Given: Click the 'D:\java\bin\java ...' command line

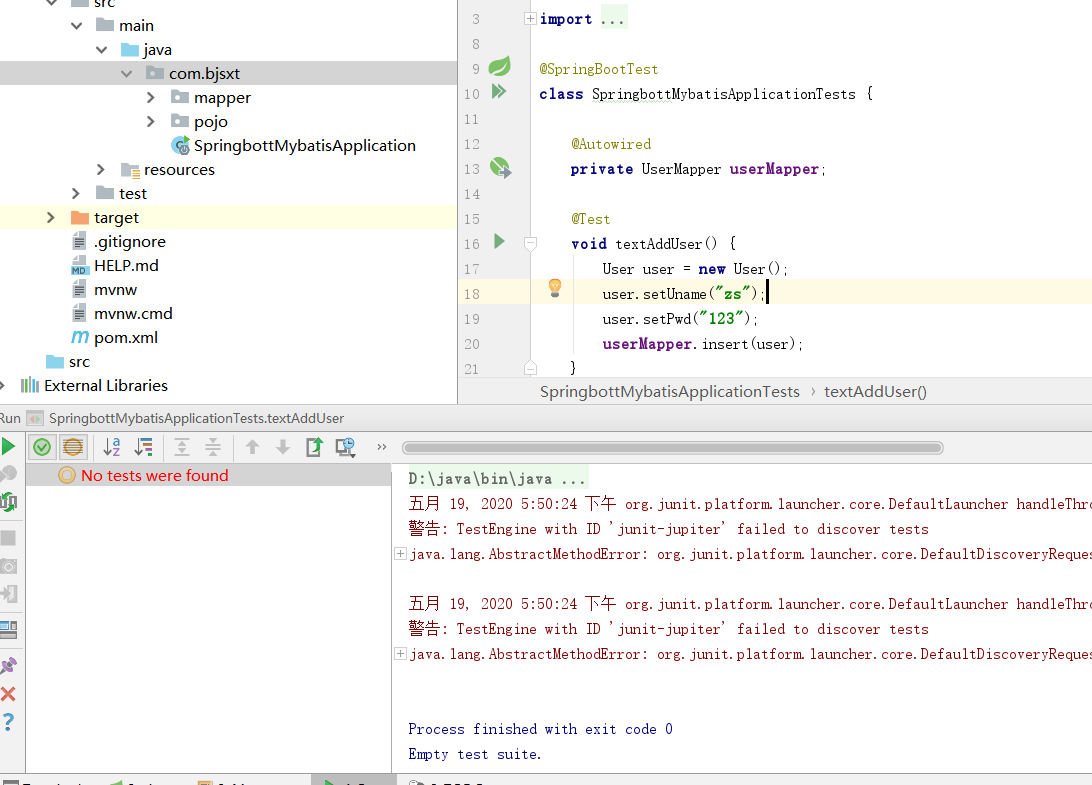Looking at the screenshot, I should coord(497,479).
